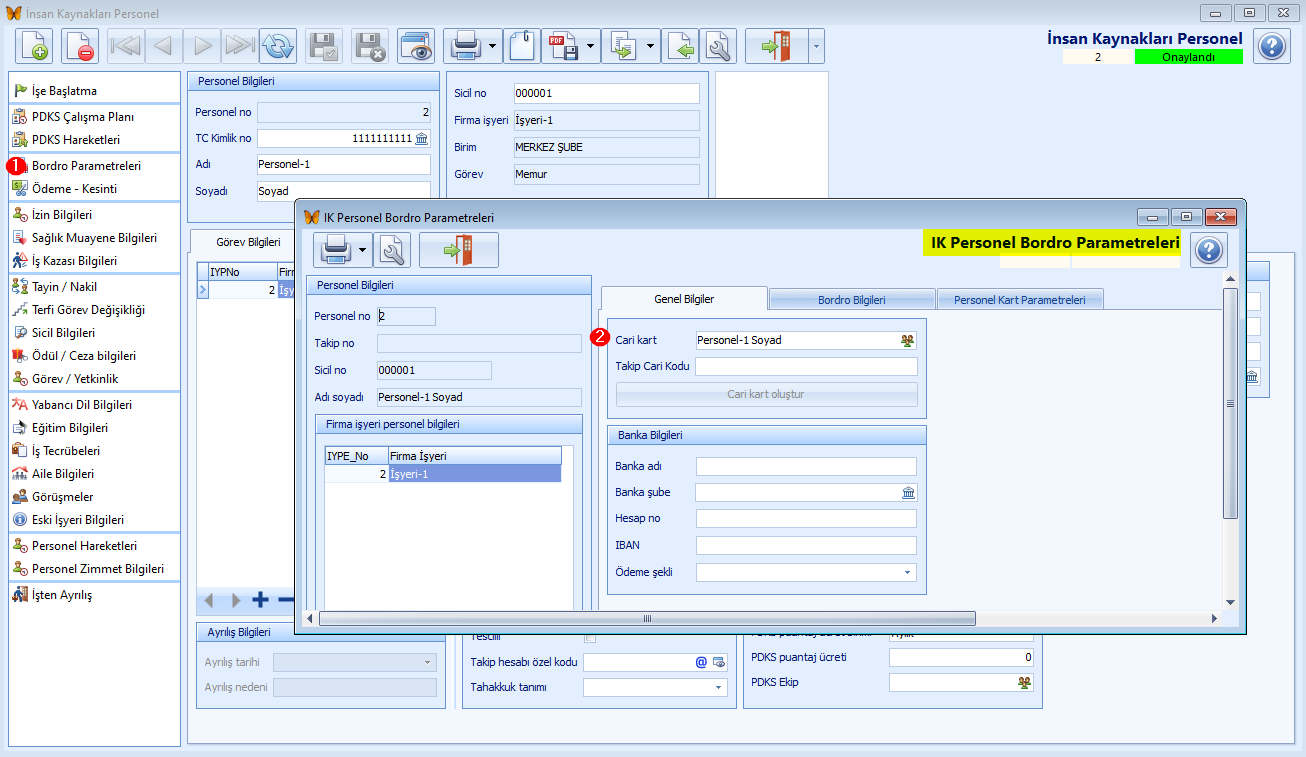The height and width of the screenshot is (757, 1306).
Task: Click the Cari kart oluştur button
Action: [766, 394]
